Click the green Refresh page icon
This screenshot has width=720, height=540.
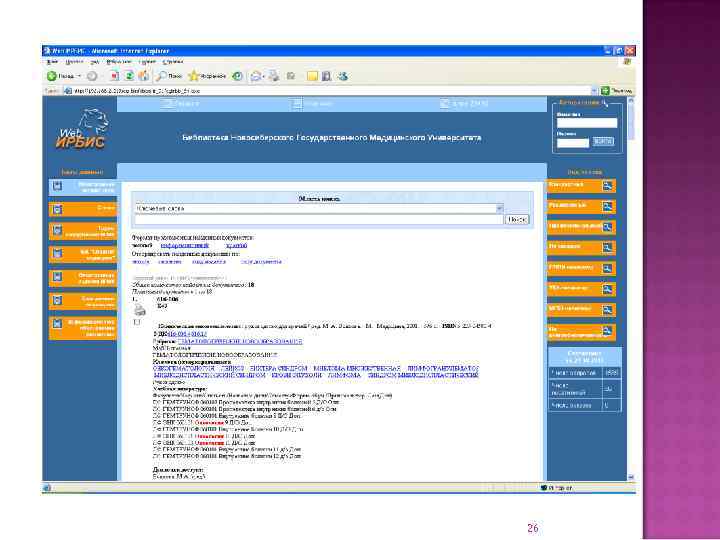[x=129, y=76]
